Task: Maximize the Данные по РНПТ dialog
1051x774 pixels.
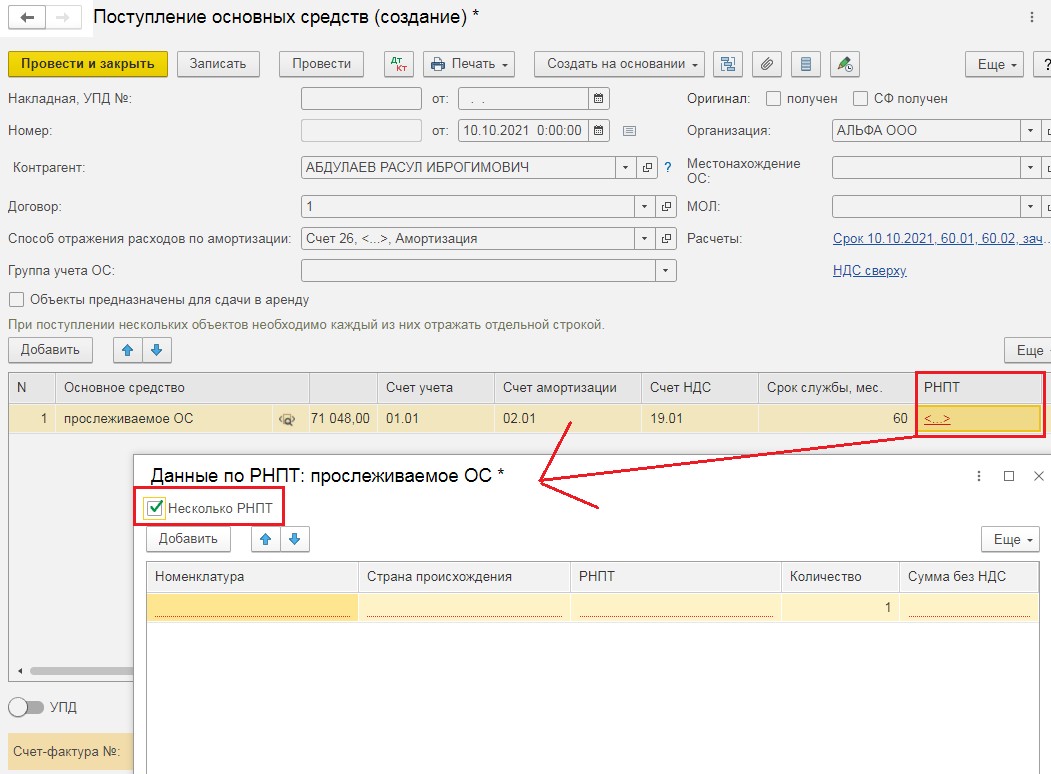Action: 1009,476
